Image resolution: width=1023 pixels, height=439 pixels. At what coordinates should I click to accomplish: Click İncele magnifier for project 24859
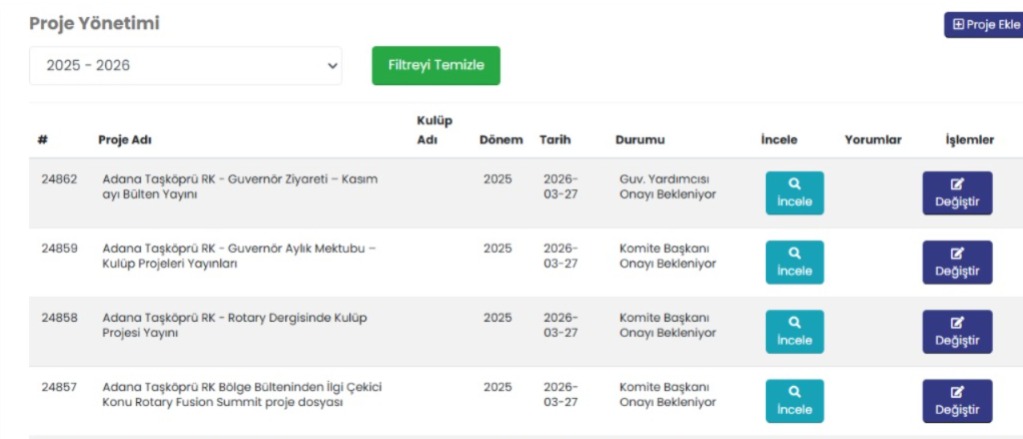click(x=795, y=254)
